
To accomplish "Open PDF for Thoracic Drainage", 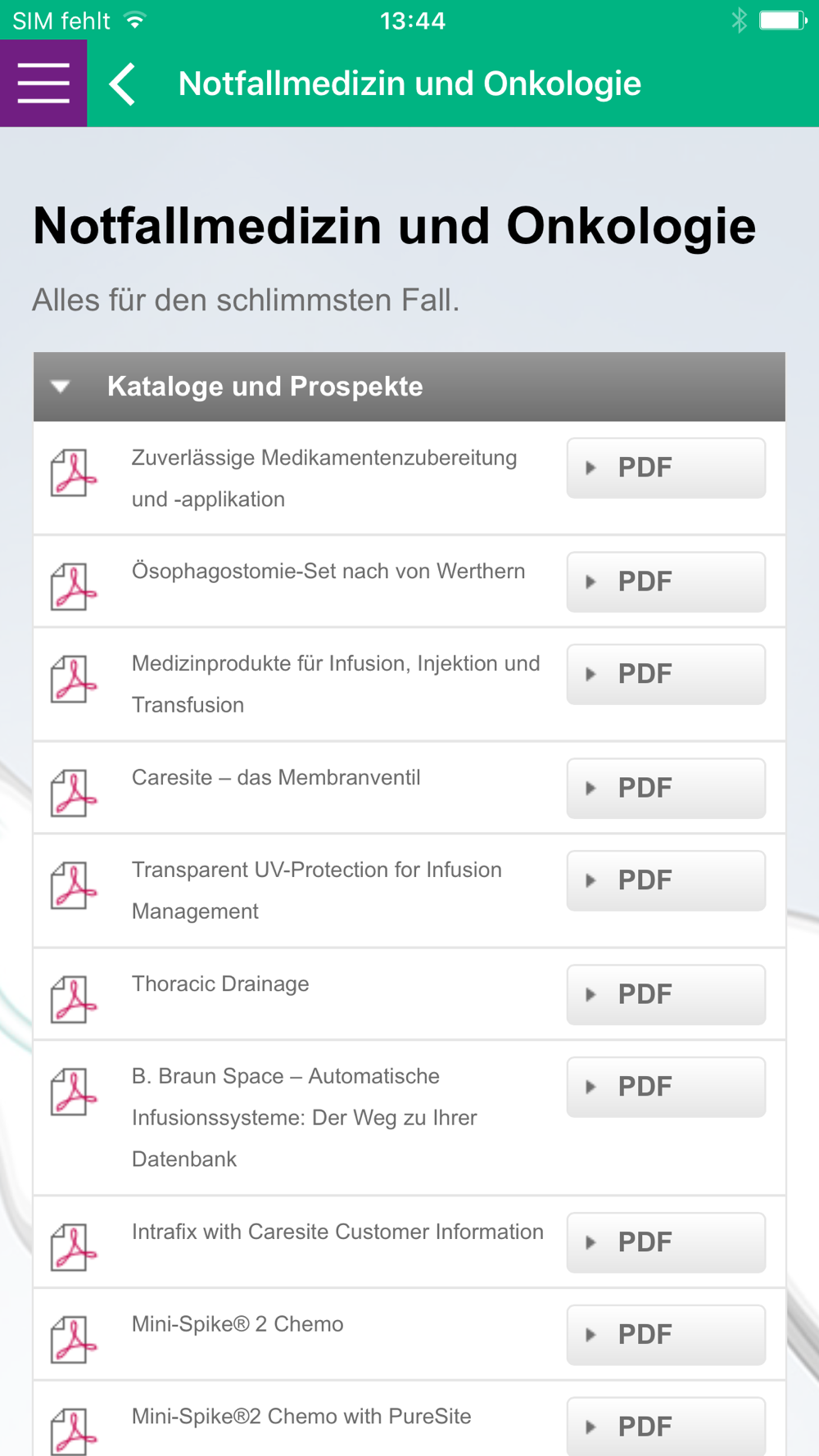I will (x=666, y=994).
